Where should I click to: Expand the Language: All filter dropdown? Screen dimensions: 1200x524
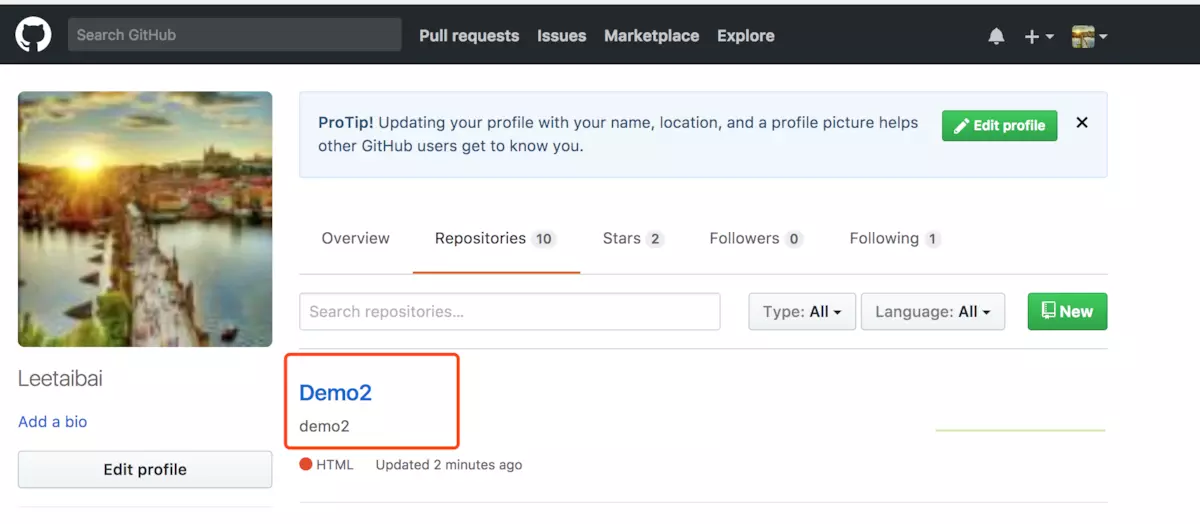tap(932, 311)
